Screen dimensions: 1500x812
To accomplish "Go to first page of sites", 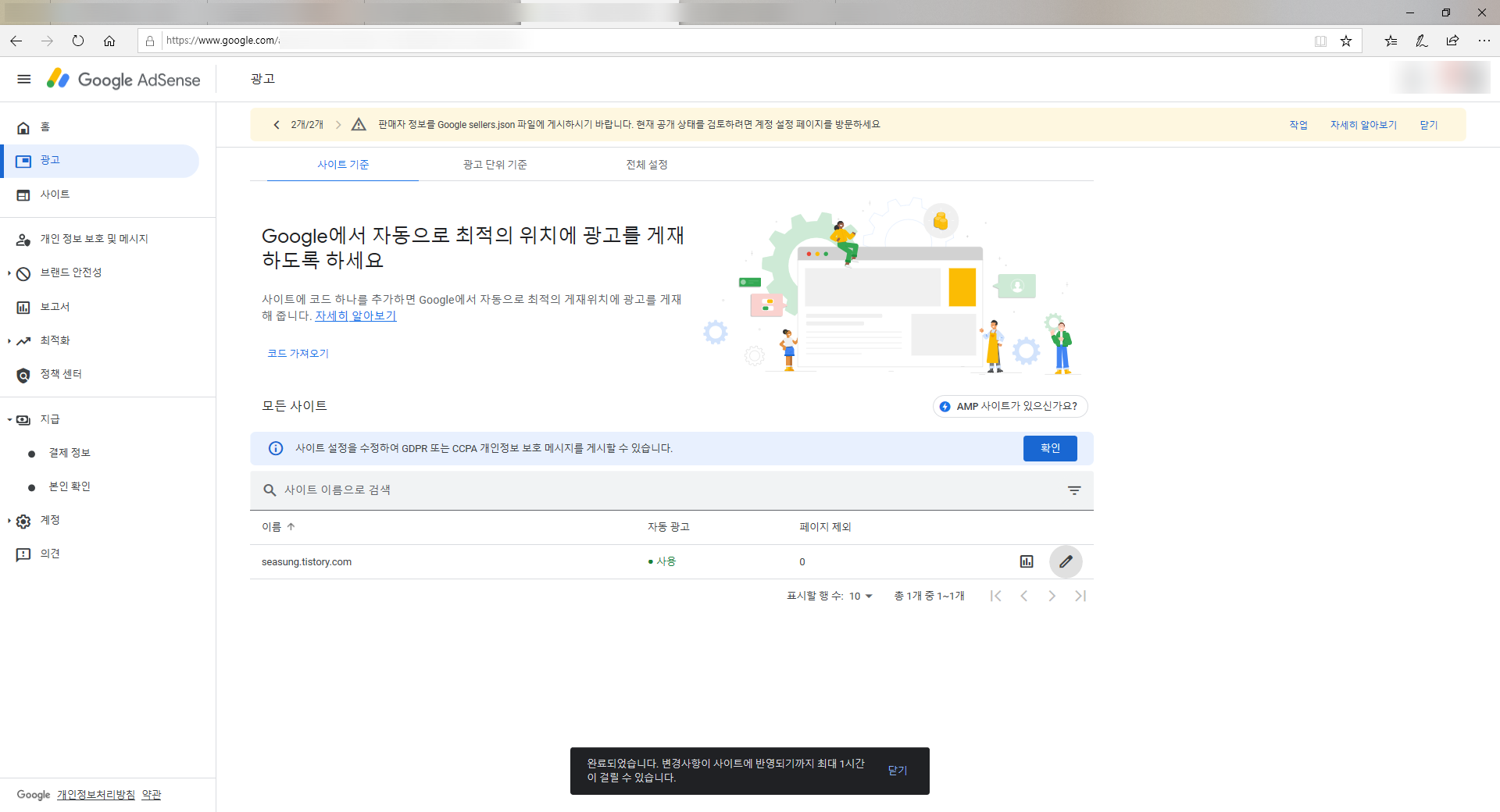I will coord(995,597).
